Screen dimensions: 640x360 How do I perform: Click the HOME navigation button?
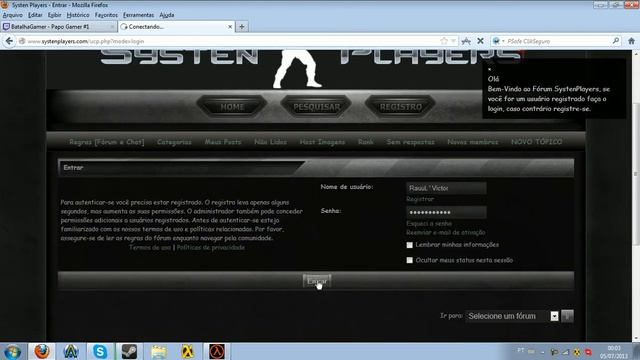(232, 107)
